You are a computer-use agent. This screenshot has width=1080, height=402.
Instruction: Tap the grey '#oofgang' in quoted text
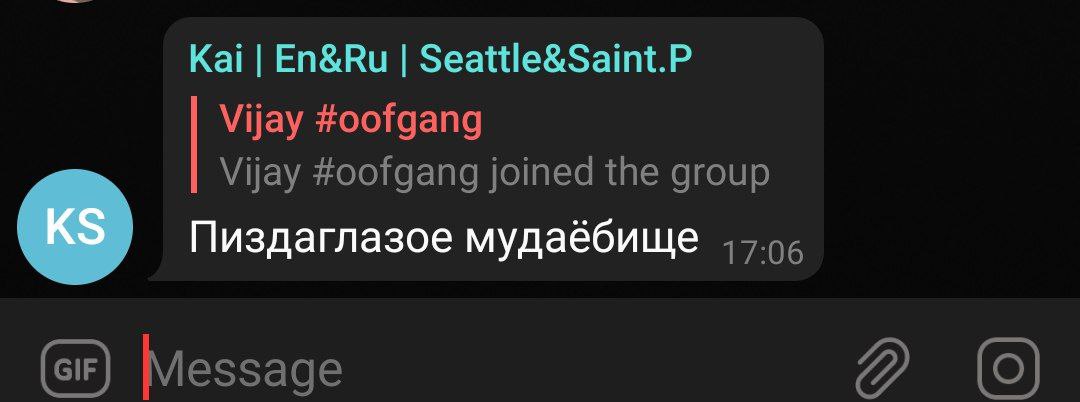tap(395, 173)
